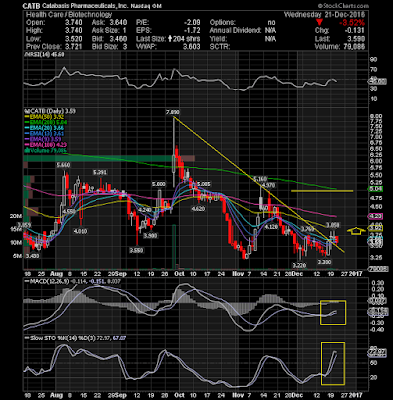Click the yellow arrow annotation beside price axis

[x=356, y=231]
